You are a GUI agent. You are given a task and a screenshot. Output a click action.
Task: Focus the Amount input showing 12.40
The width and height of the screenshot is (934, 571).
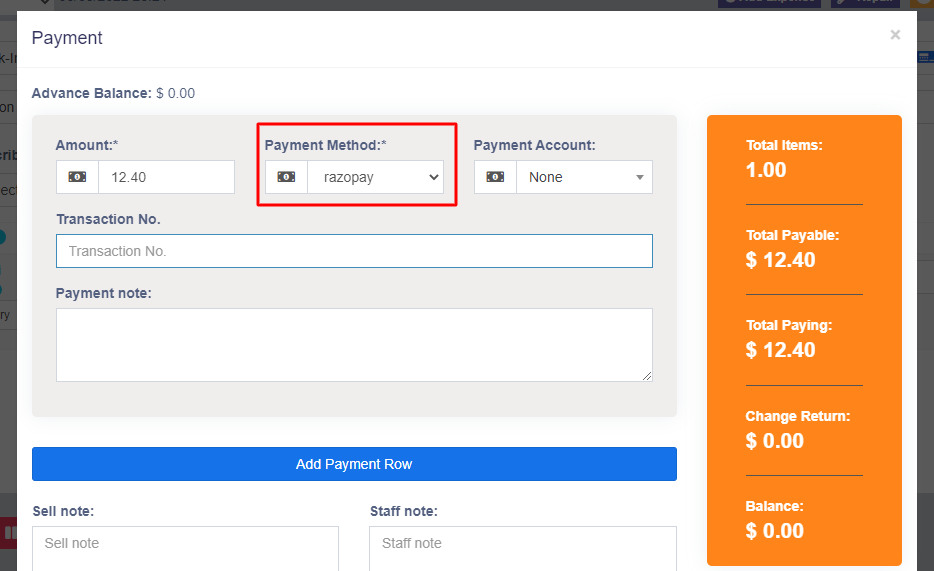click(166, 177)
